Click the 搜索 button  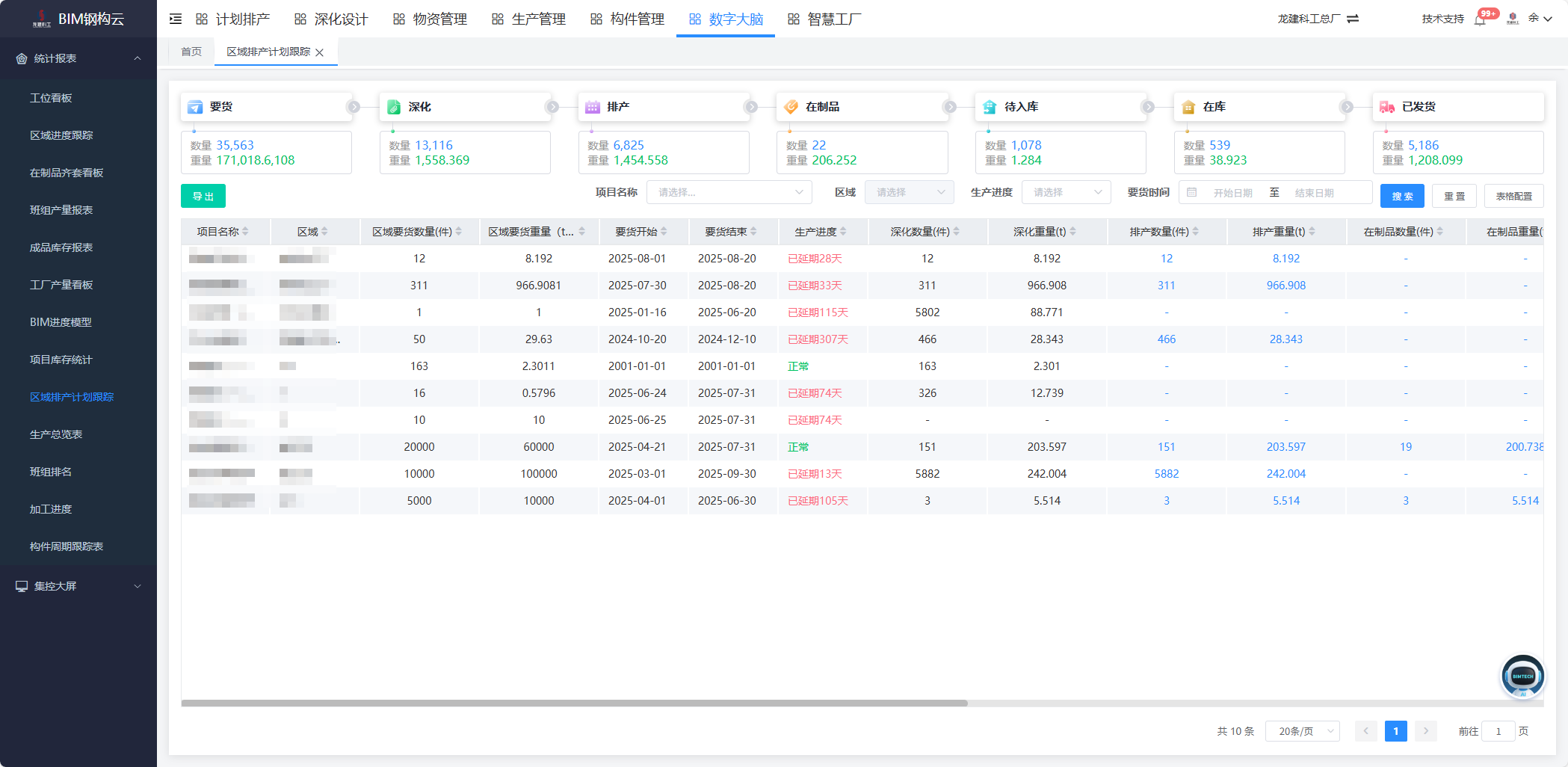click(1403, 196)
